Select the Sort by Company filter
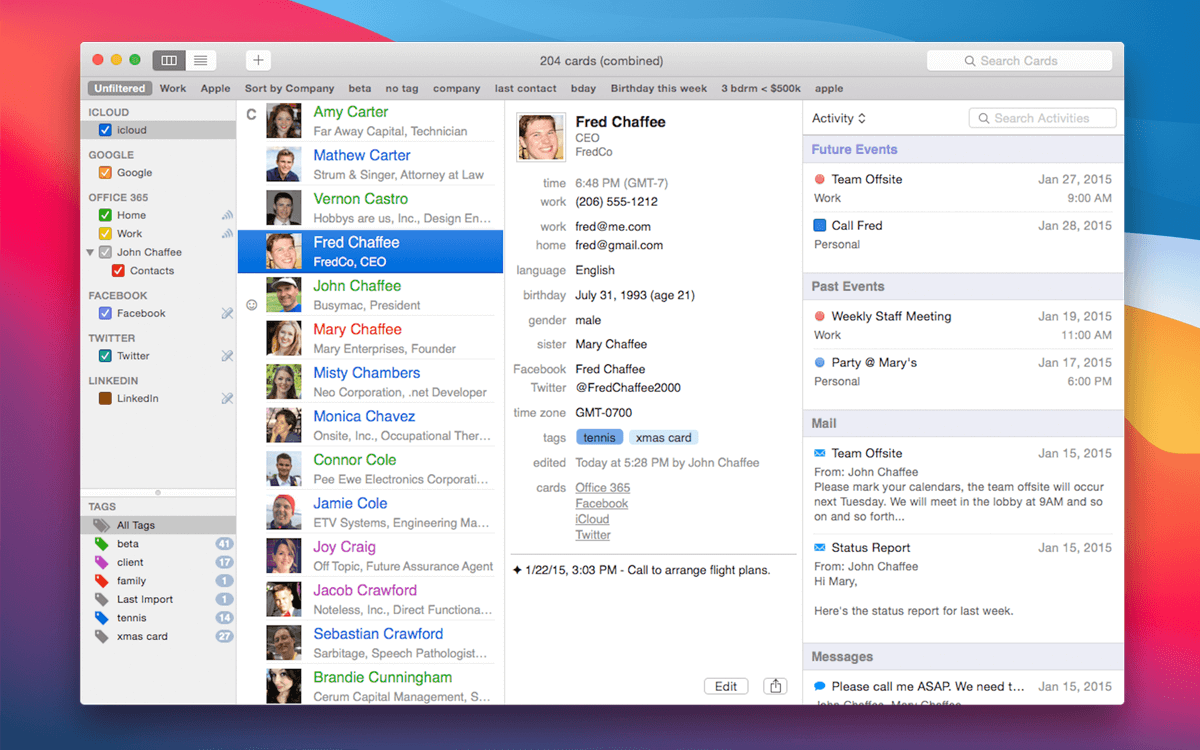This screenshot has height=750, width=1200. pyautogui.click(x=289, y=88)
